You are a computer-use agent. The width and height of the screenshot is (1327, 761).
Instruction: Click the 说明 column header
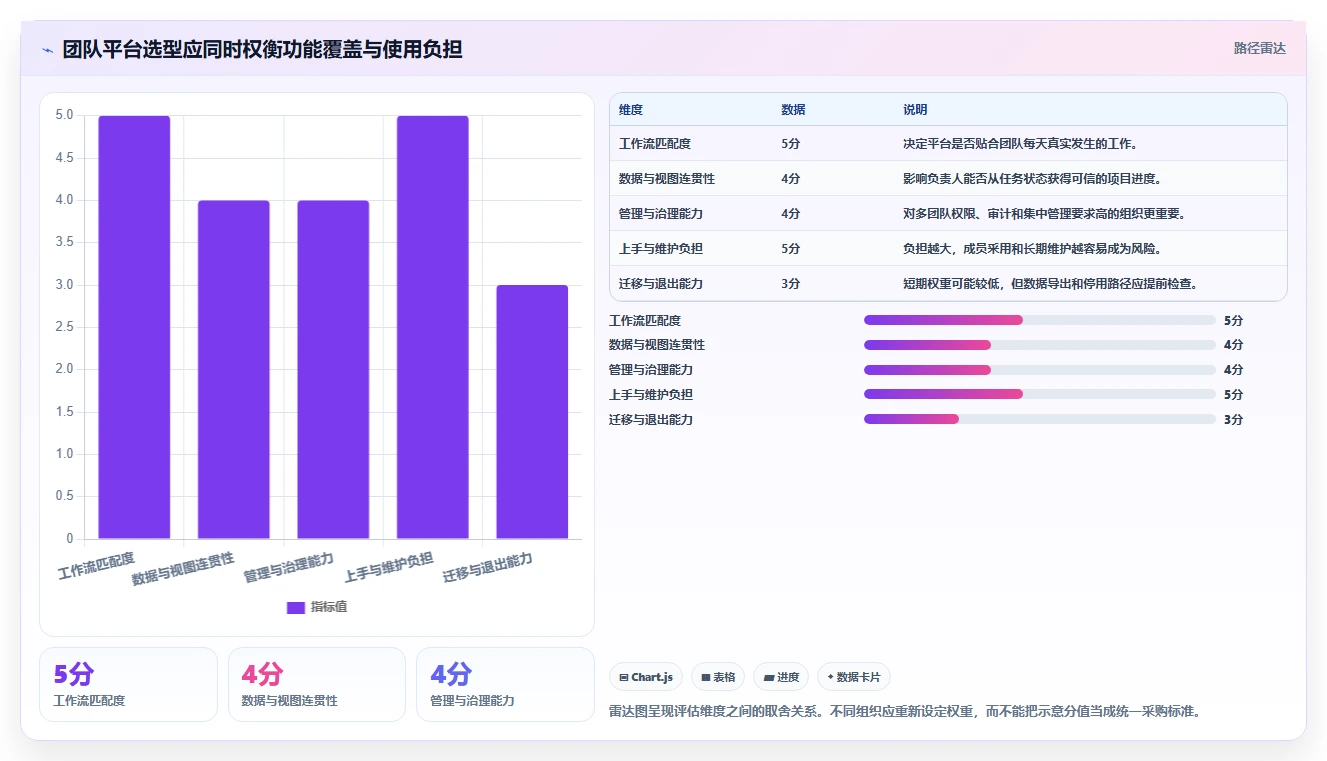coord(915,110)
